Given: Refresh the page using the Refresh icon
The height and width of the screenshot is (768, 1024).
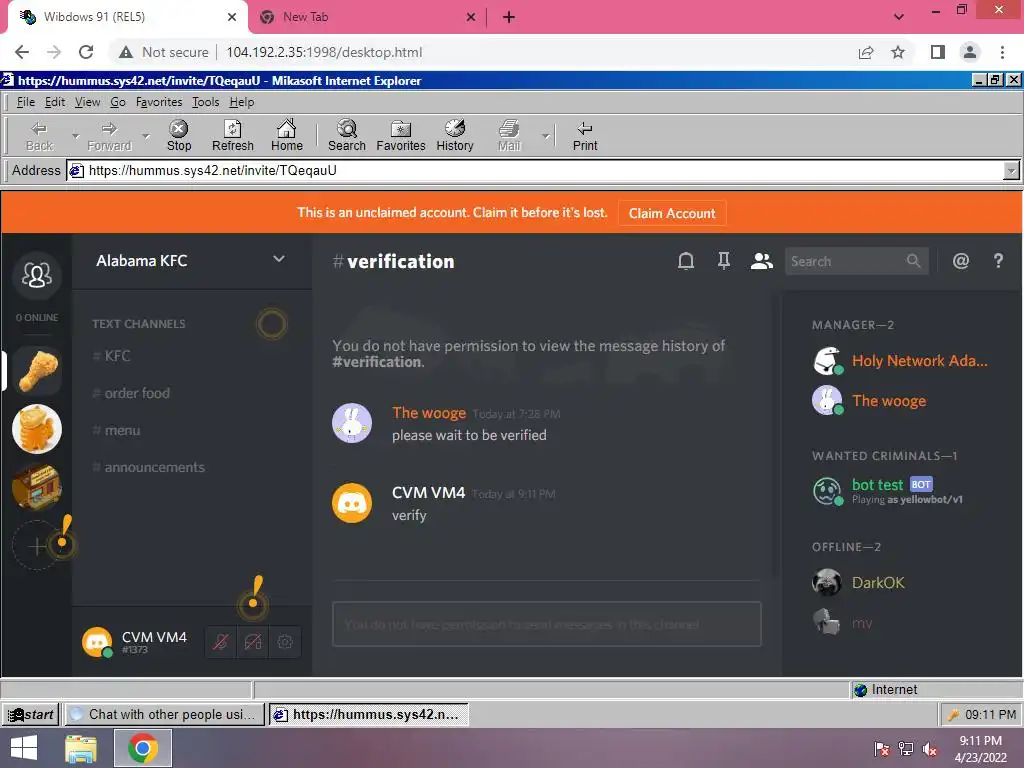Looking at the screenshot, I should [232, 136].
